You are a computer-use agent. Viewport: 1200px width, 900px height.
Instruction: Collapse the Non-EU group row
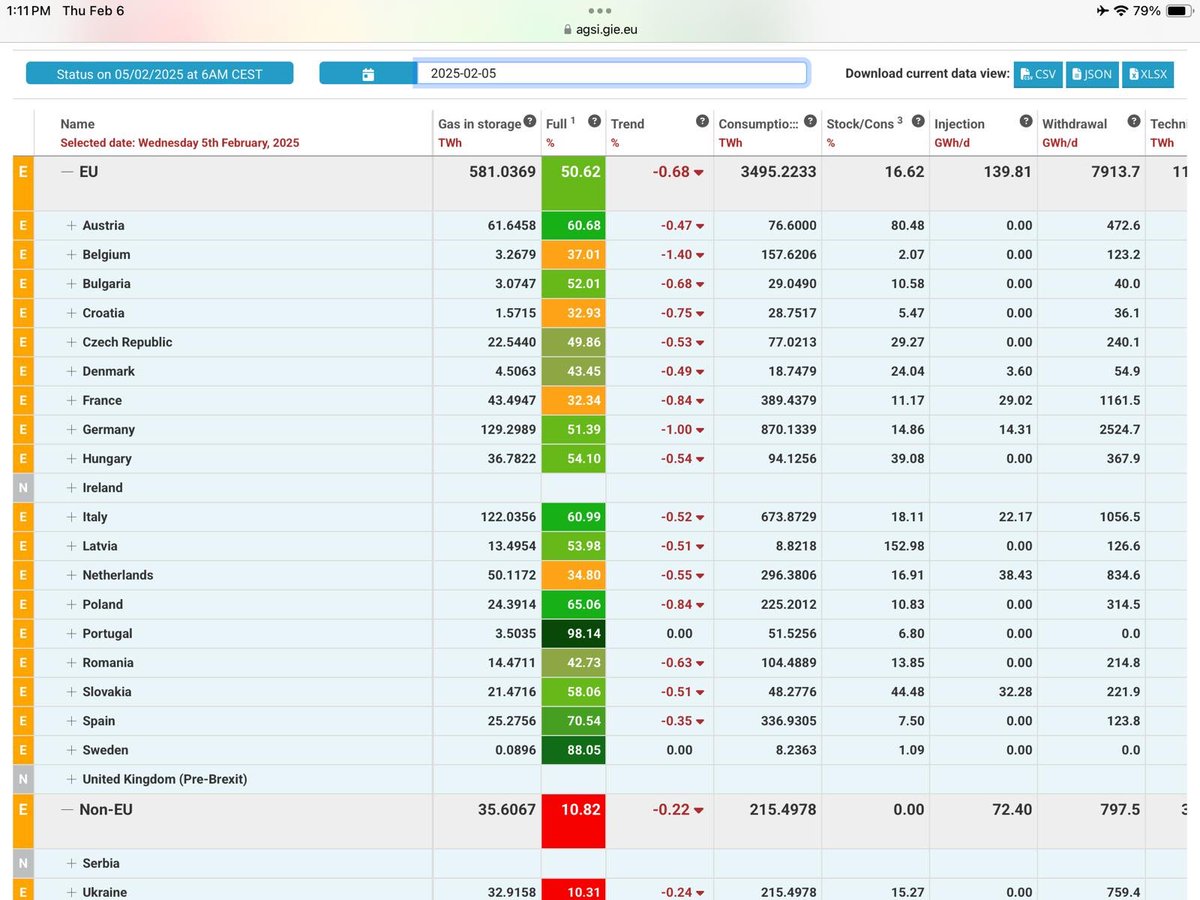tap(67, 810)
